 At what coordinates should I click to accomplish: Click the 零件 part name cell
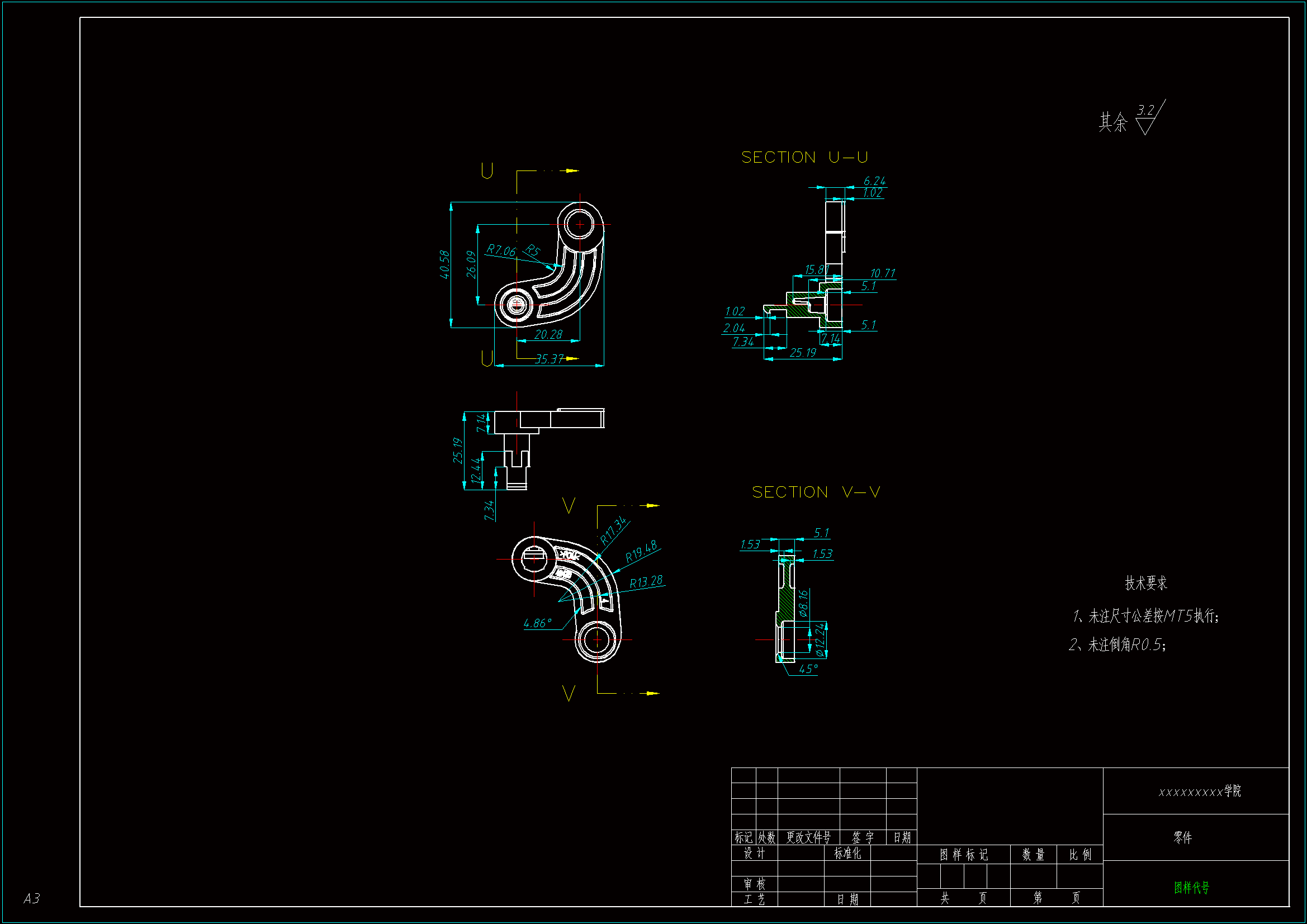click(1182, 837)
